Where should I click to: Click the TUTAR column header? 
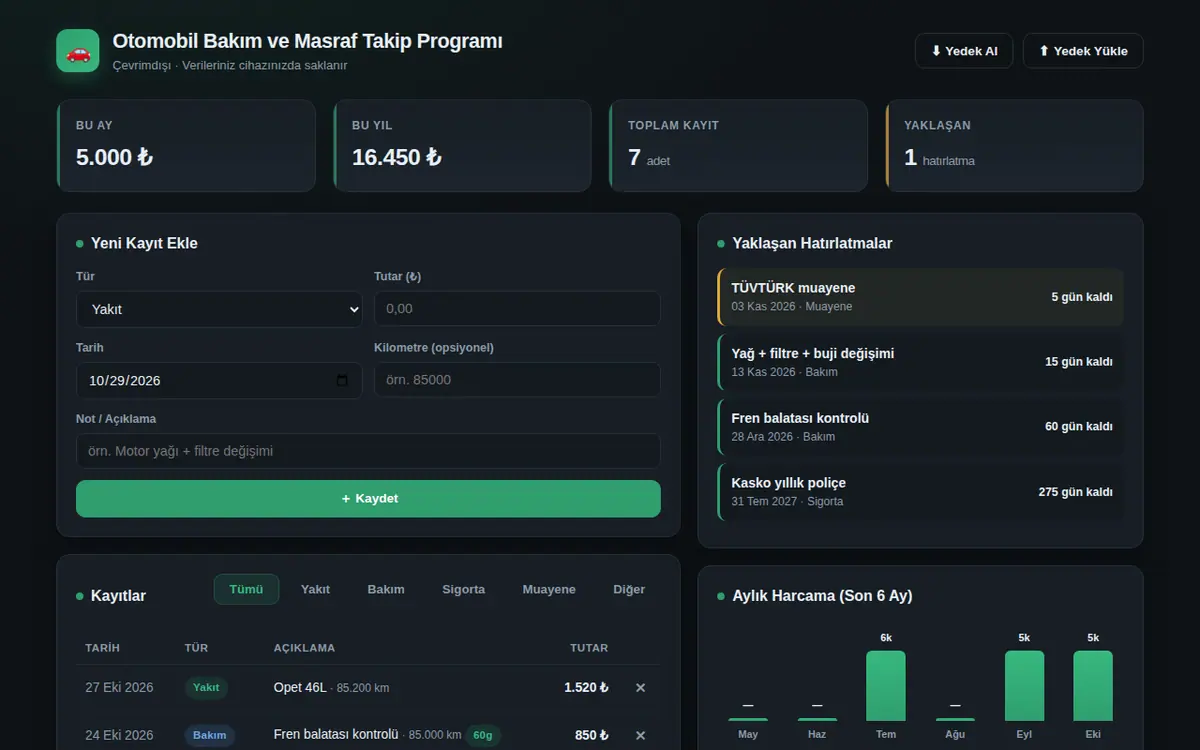click(x=589, y=648)
